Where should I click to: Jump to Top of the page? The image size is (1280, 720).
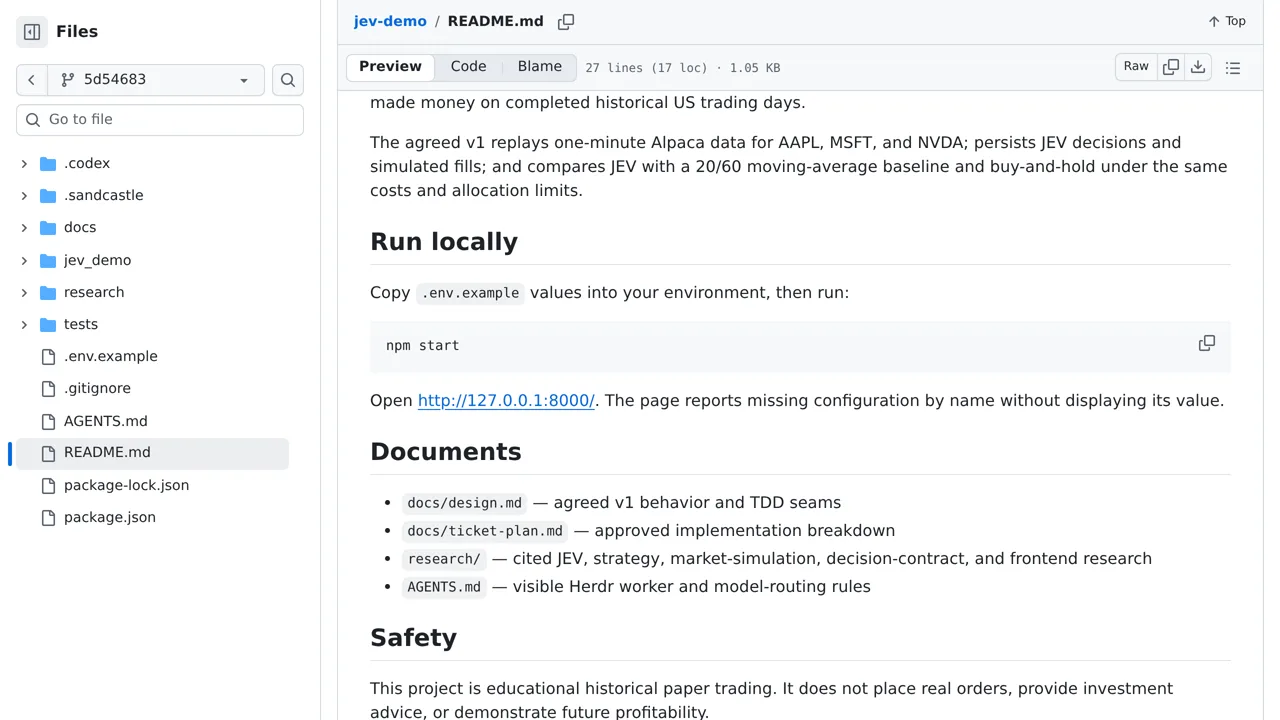1227,21
